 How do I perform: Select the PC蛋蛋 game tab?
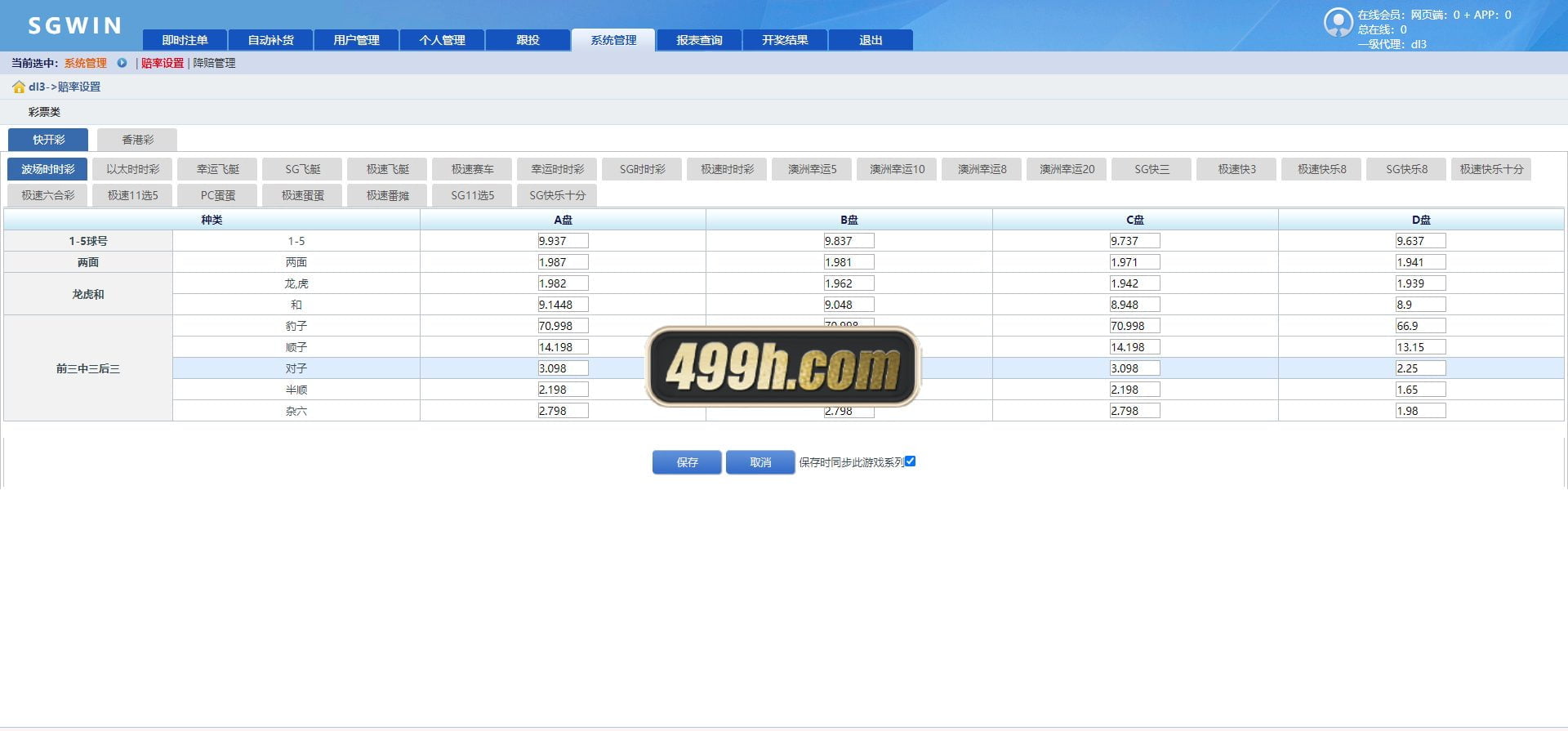pos(217,195)
